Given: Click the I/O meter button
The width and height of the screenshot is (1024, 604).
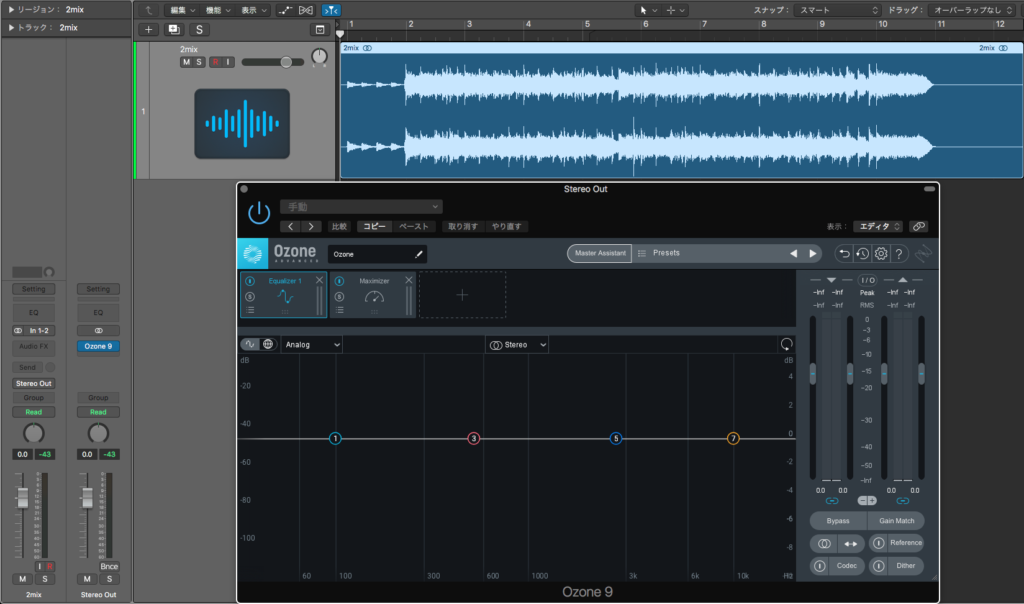Looking at the screenshot, I should click(867, 280).
